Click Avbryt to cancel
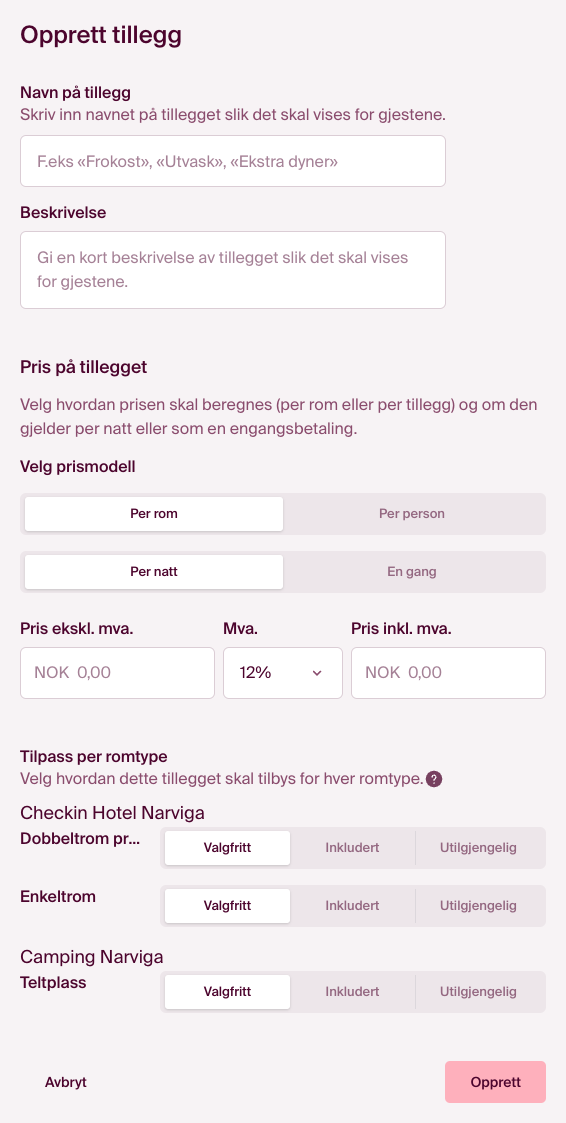This screenshot has height=1123, width=566. coord(66,1082)
